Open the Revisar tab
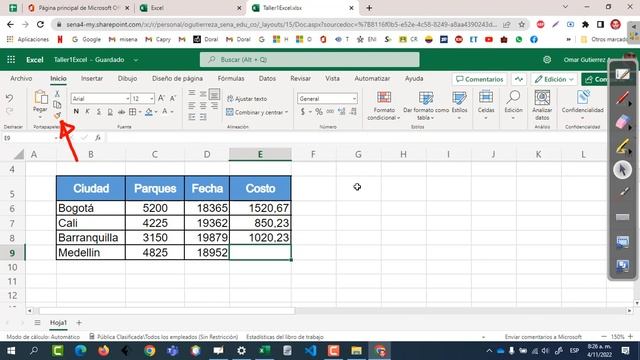This screenshot has width=640, height=360. pyautogui.click(x=300, y=78)
